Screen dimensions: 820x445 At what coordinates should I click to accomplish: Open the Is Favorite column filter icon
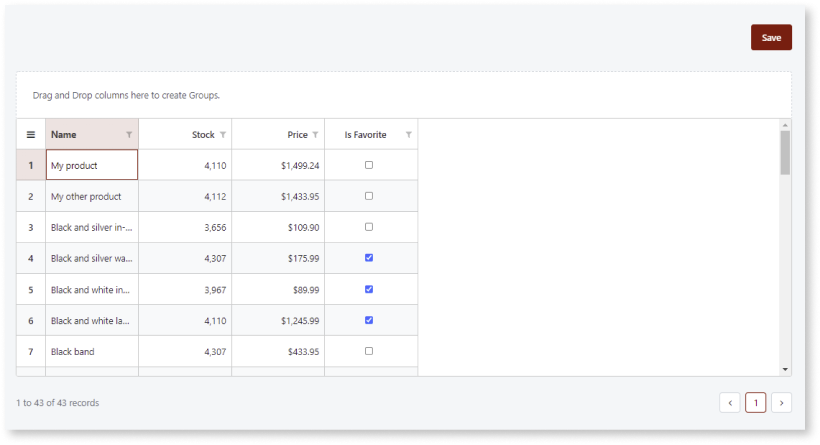[408, 134]
